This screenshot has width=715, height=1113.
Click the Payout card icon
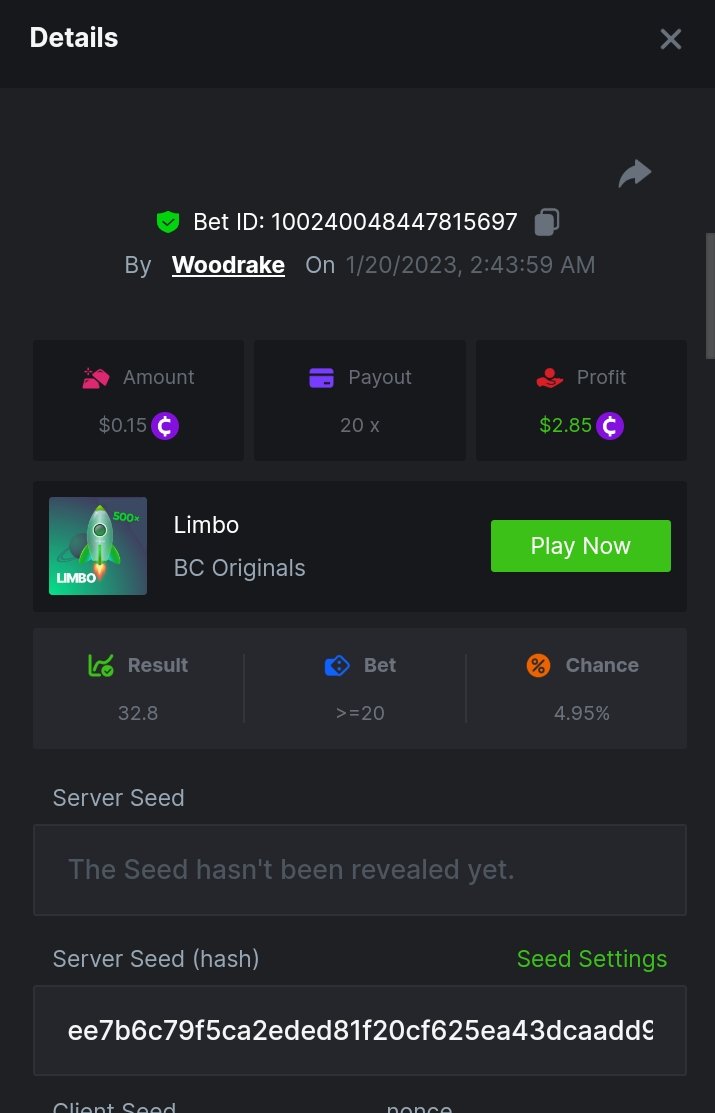pyautogui.click(x=321, y=378)
